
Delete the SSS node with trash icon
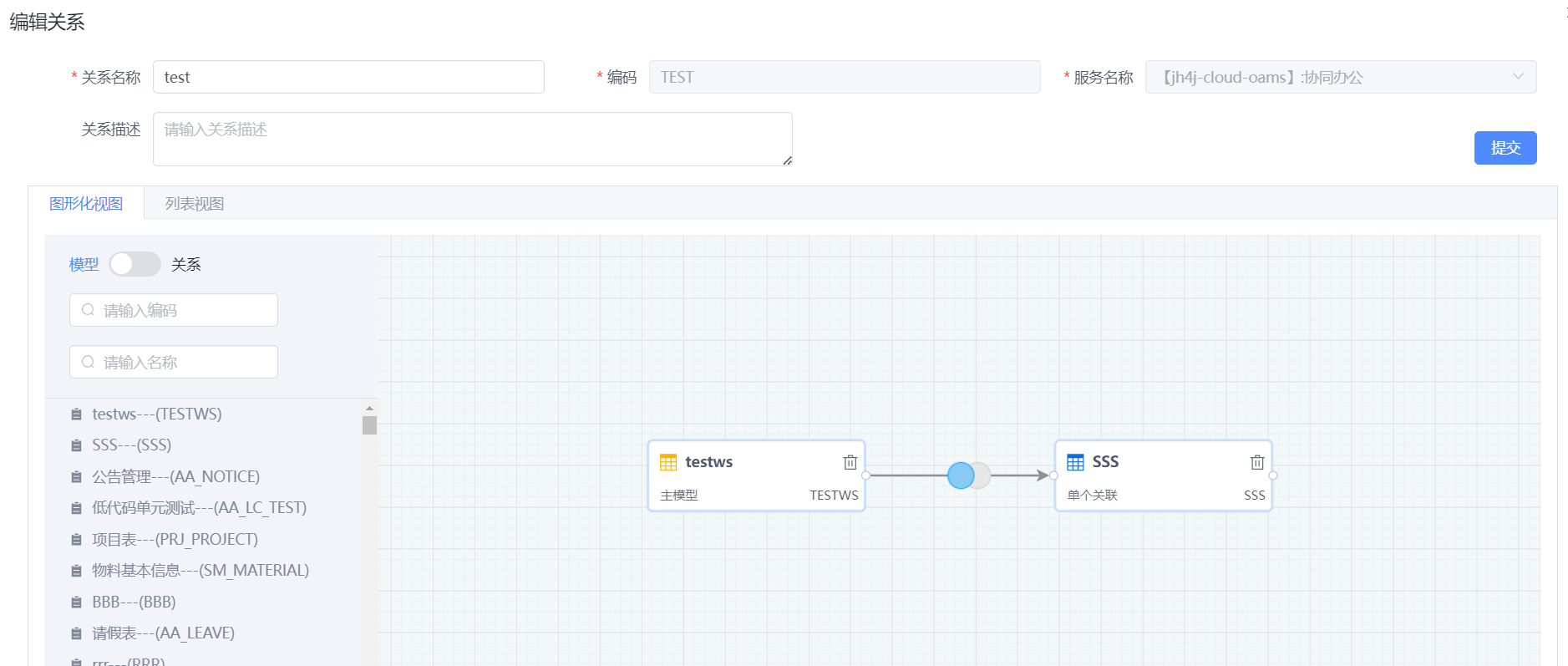[x=1256, y=462]
